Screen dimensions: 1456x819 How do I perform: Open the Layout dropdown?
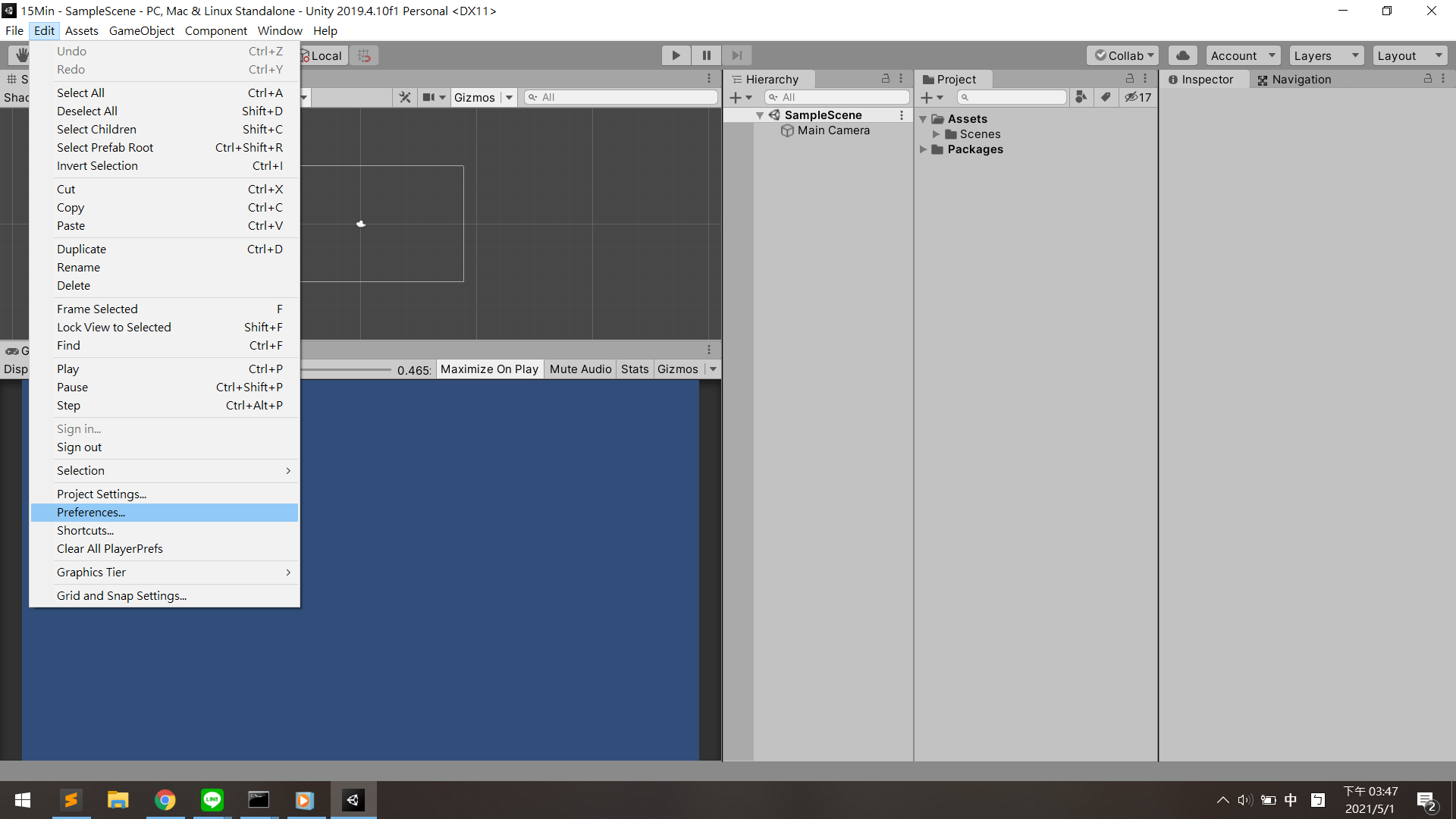tap(1409, 55)
